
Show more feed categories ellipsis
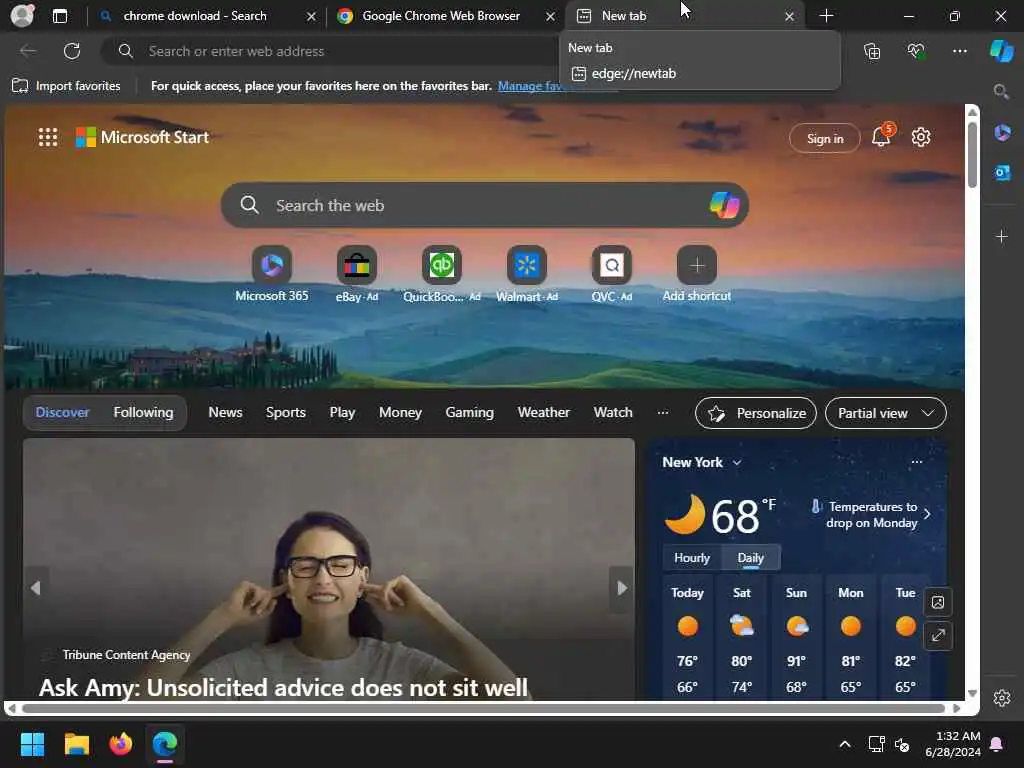point(663,413)
